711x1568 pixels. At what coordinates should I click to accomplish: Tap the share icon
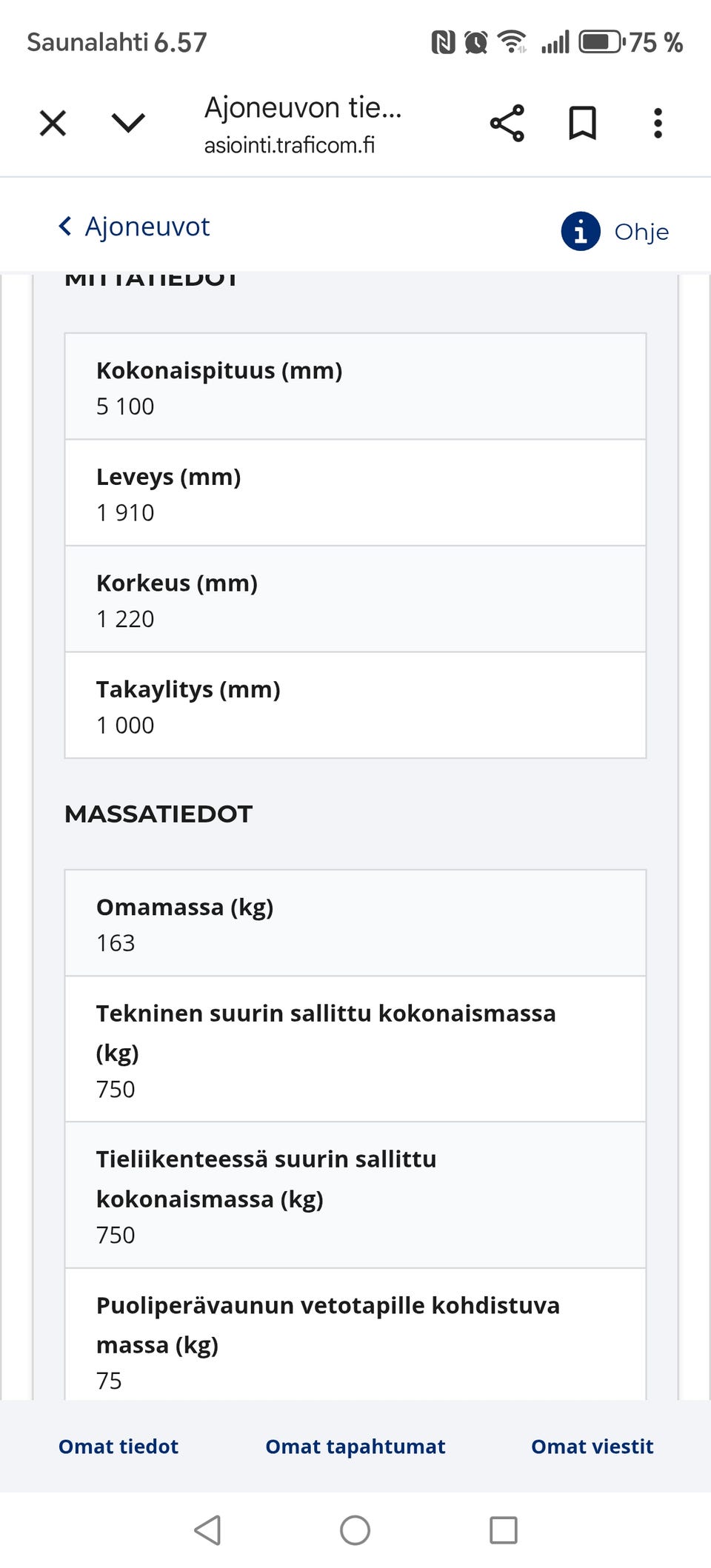(x=507, y=123)
